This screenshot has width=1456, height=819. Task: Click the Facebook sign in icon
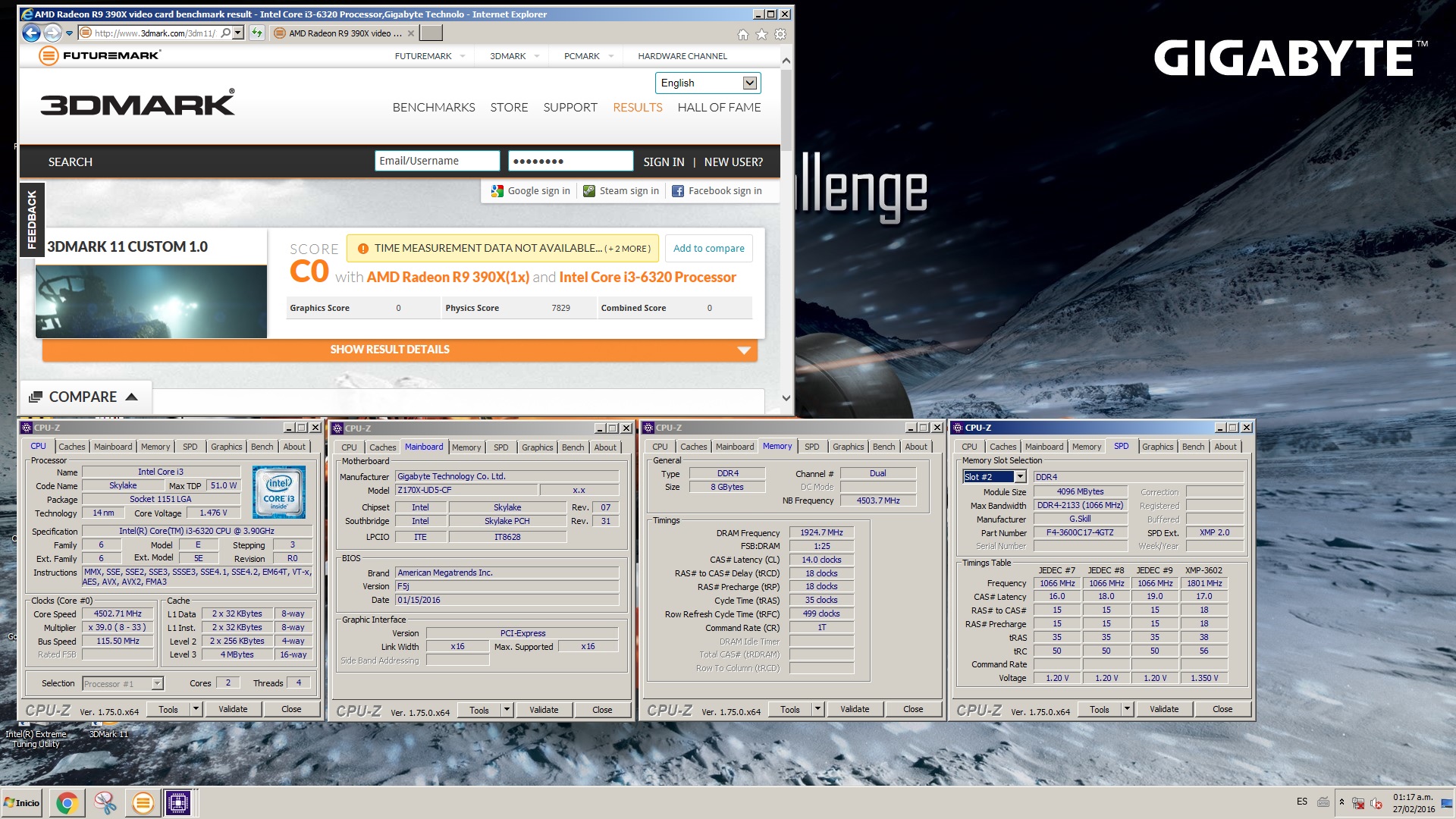click(678, 191)
